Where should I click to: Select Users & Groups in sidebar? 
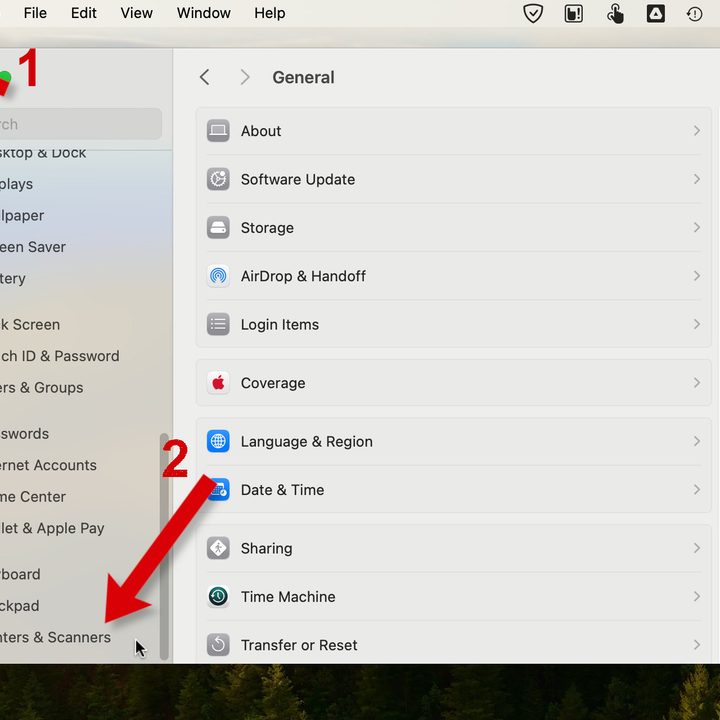coord(41,388)
